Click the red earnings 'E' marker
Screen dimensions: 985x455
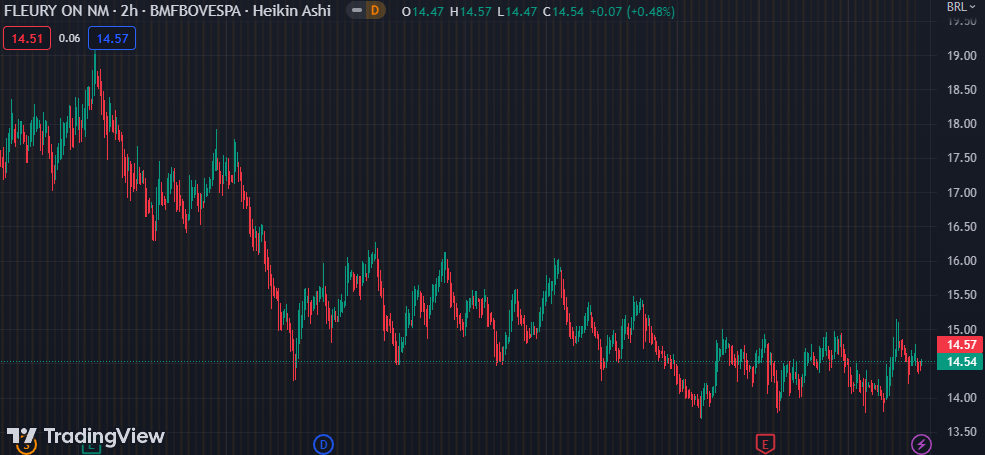click(765, 444)
